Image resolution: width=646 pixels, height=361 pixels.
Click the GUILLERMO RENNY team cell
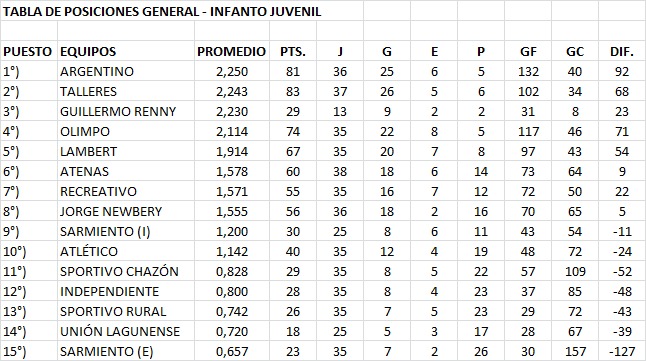(126, 111)
